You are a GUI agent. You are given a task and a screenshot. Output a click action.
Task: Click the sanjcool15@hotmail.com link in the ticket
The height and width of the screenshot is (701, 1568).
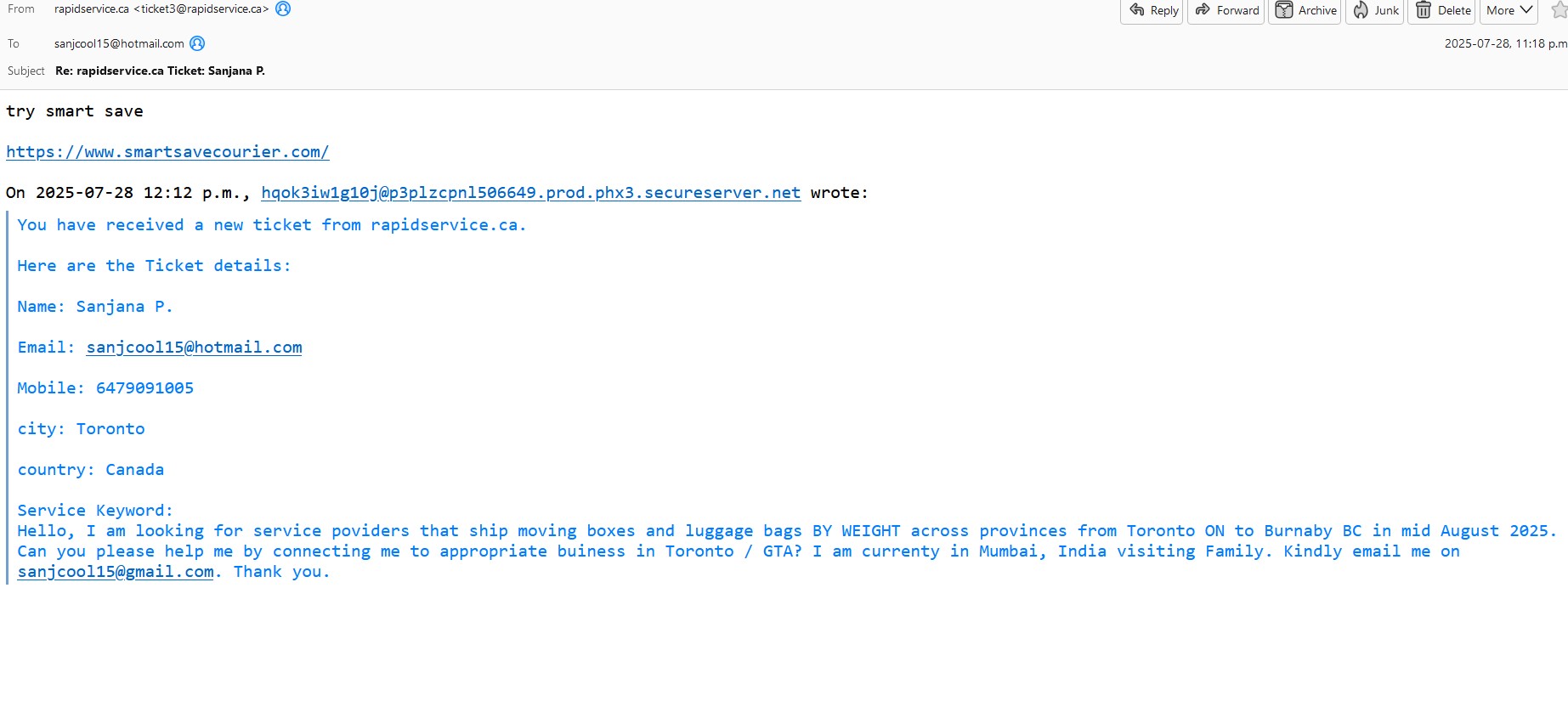point(194,348)
